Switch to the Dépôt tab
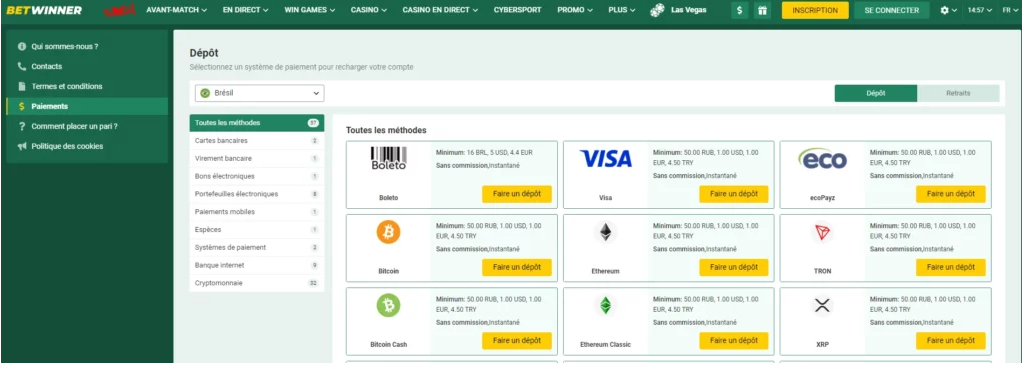This screenshot has width=1022, height=365. pos(876,93)
